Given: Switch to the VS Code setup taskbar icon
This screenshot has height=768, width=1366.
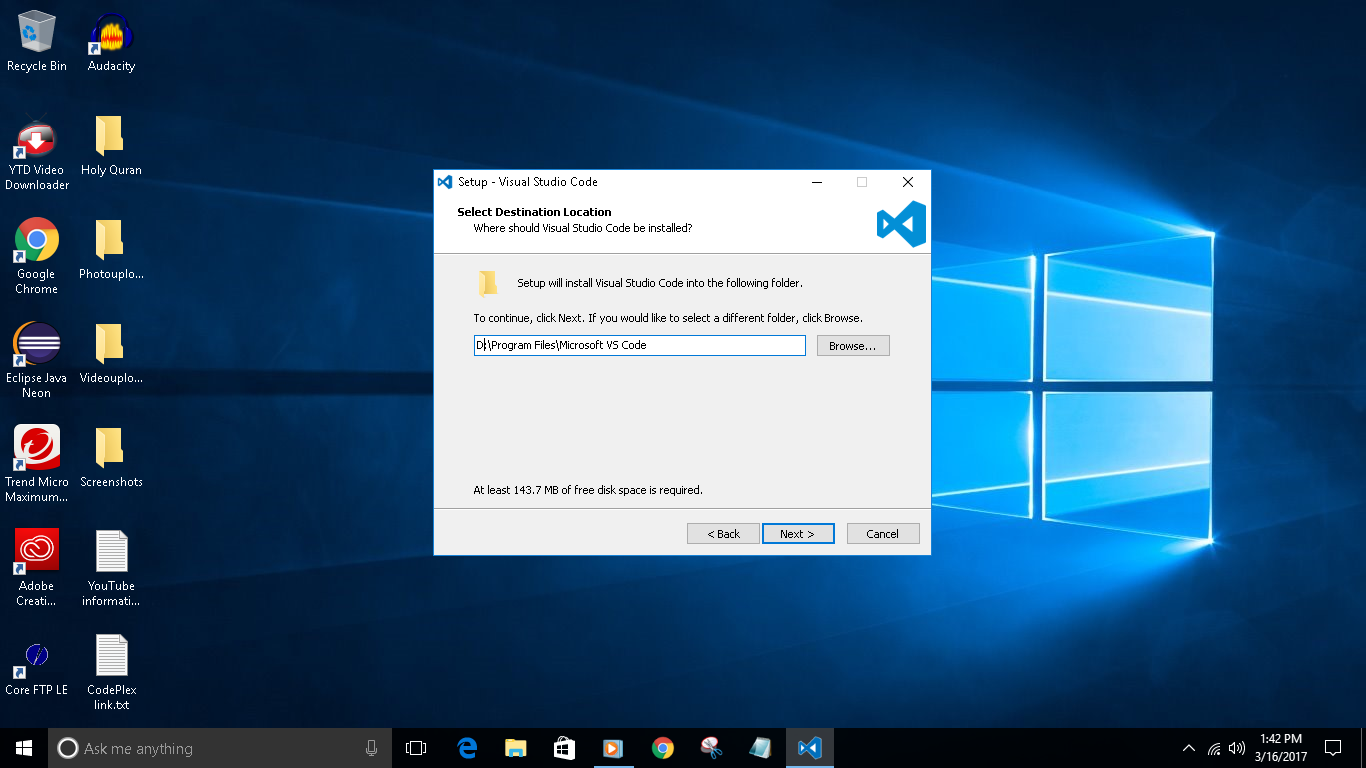Looking at the screenshot, I should click(810, 748).
